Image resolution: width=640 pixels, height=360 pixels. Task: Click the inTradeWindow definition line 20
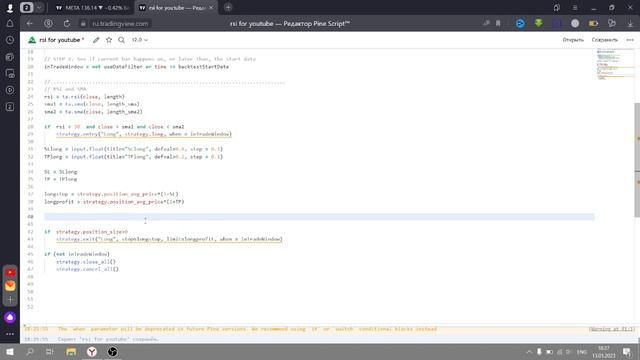click(x=136, y=67)
